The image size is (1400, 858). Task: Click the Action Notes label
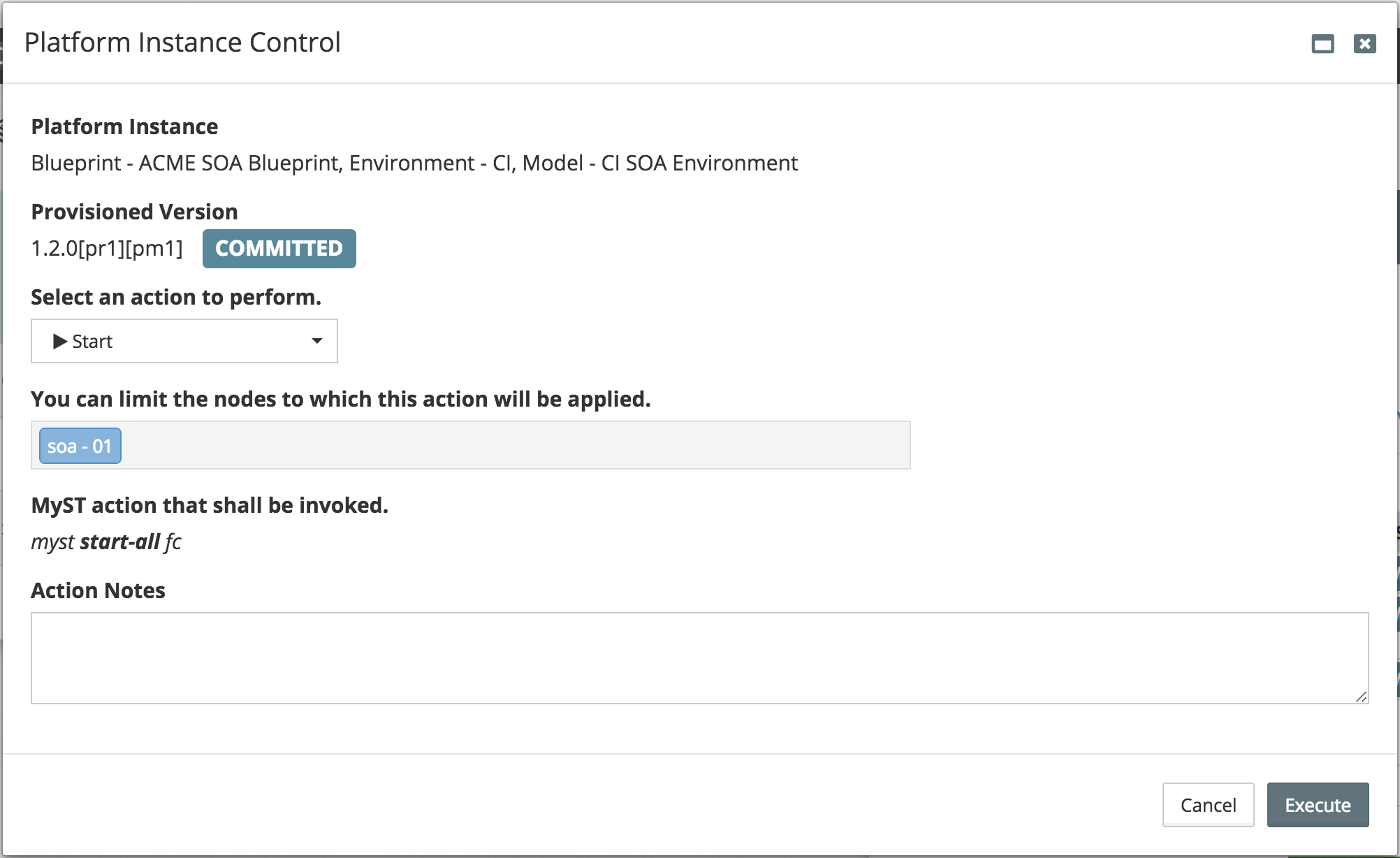pyautogui.click(x=99, y=590)
